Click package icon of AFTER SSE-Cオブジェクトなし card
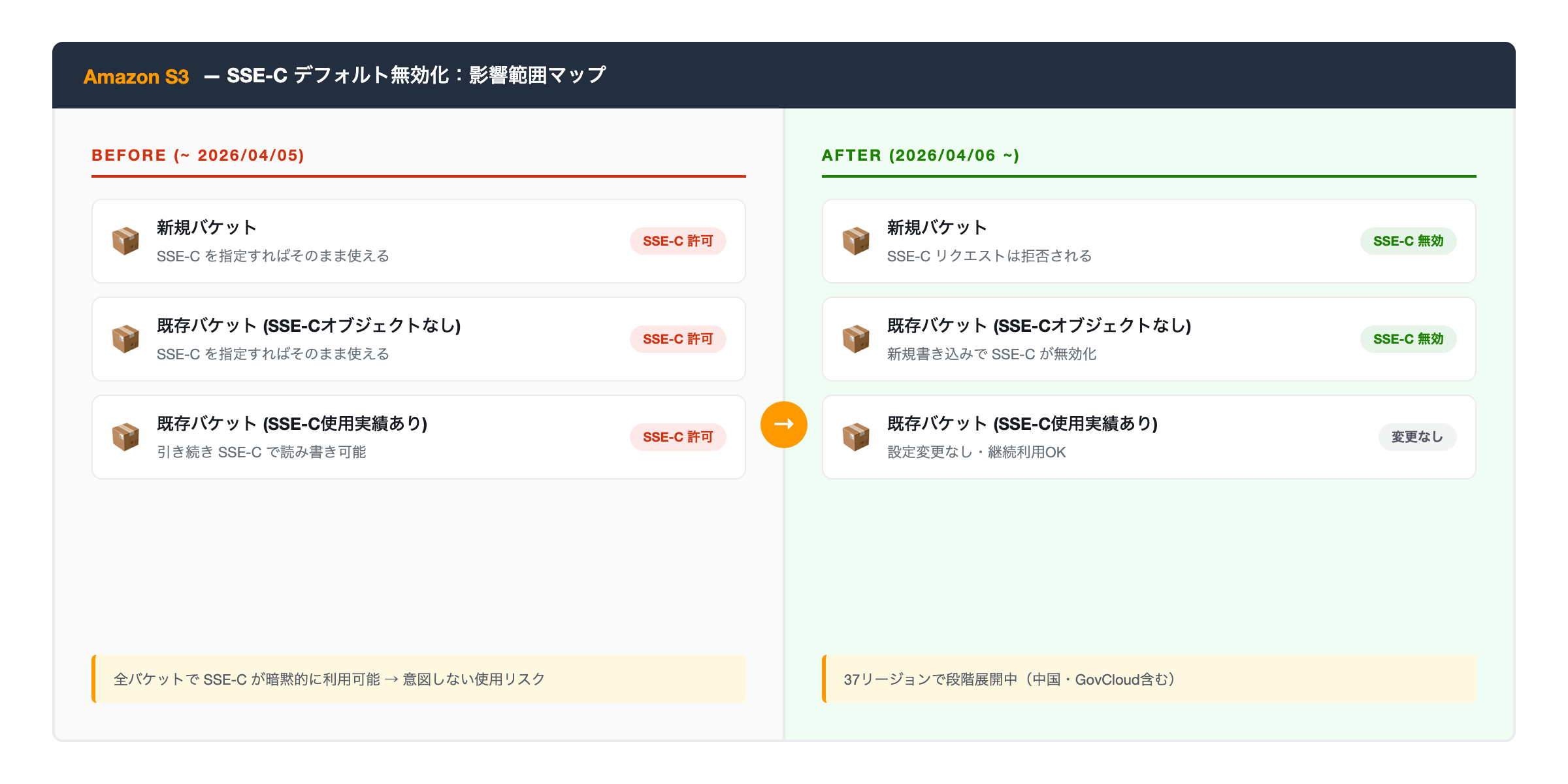 pos(856,339)
